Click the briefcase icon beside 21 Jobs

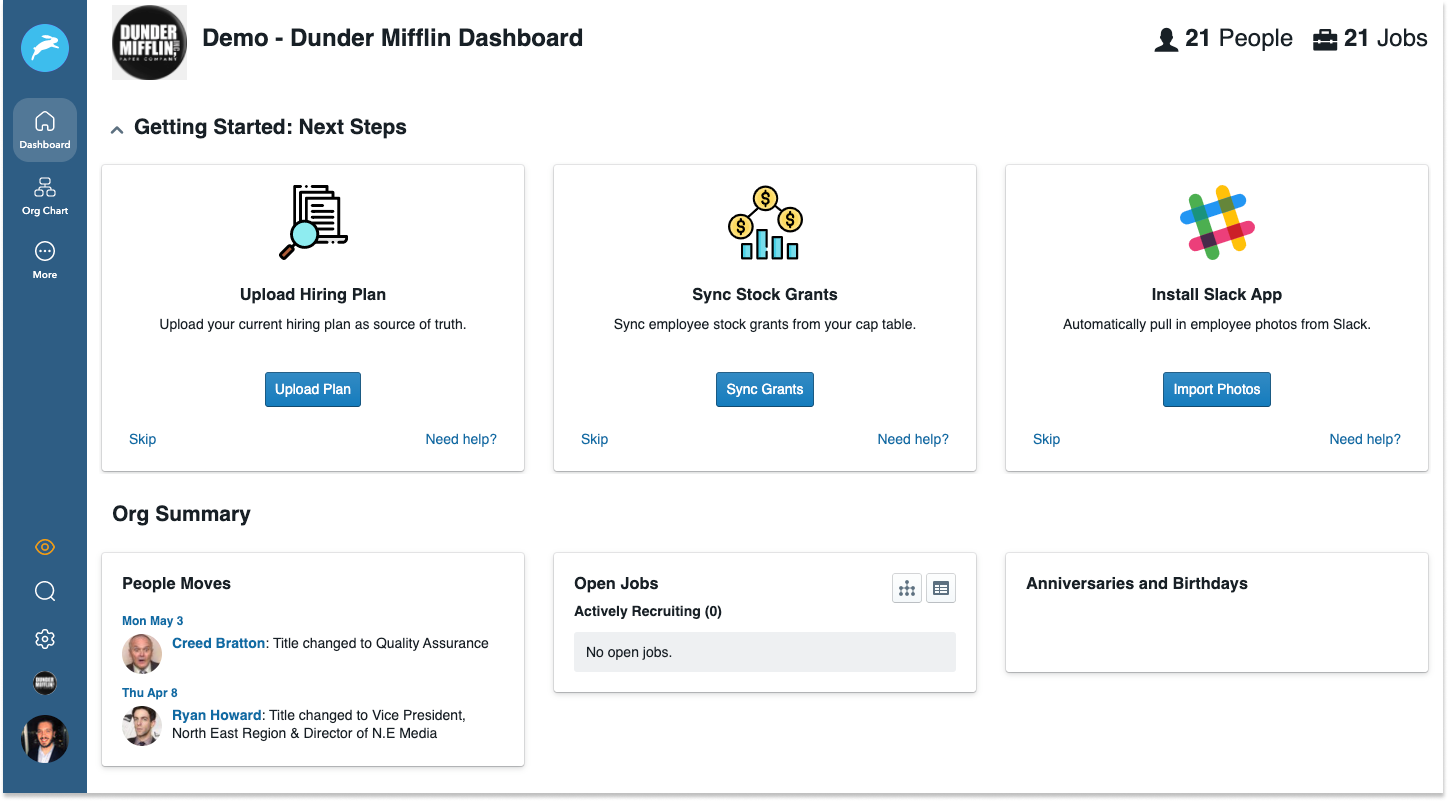[x=1325, y=40]
